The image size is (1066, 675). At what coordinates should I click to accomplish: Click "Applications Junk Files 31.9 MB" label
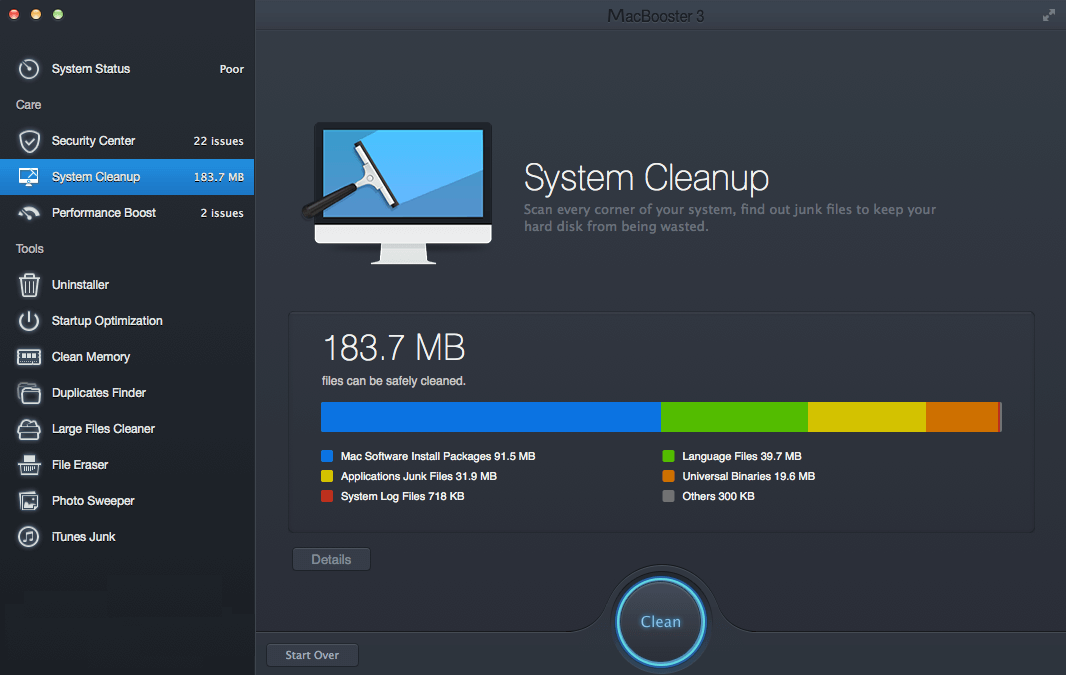[419, 476]
